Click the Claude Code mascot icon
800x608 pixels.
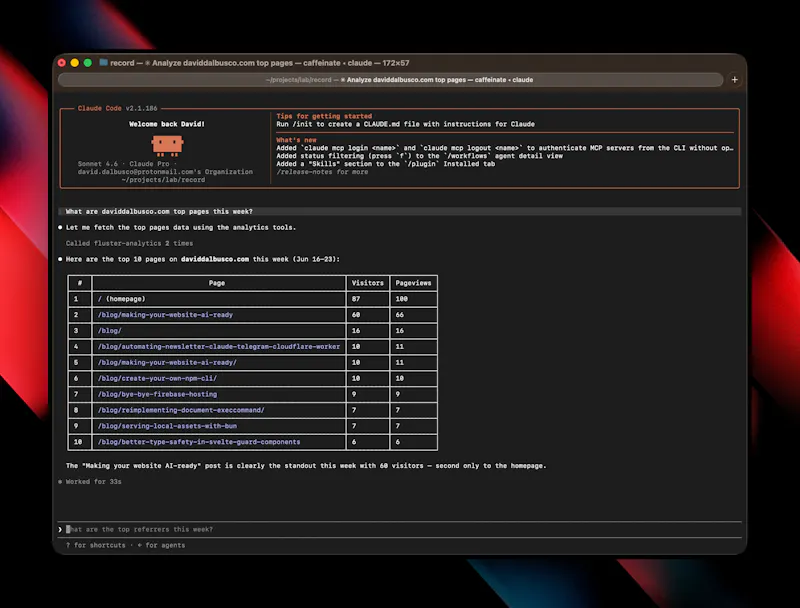pyautogui.click(x=167, y=145)
